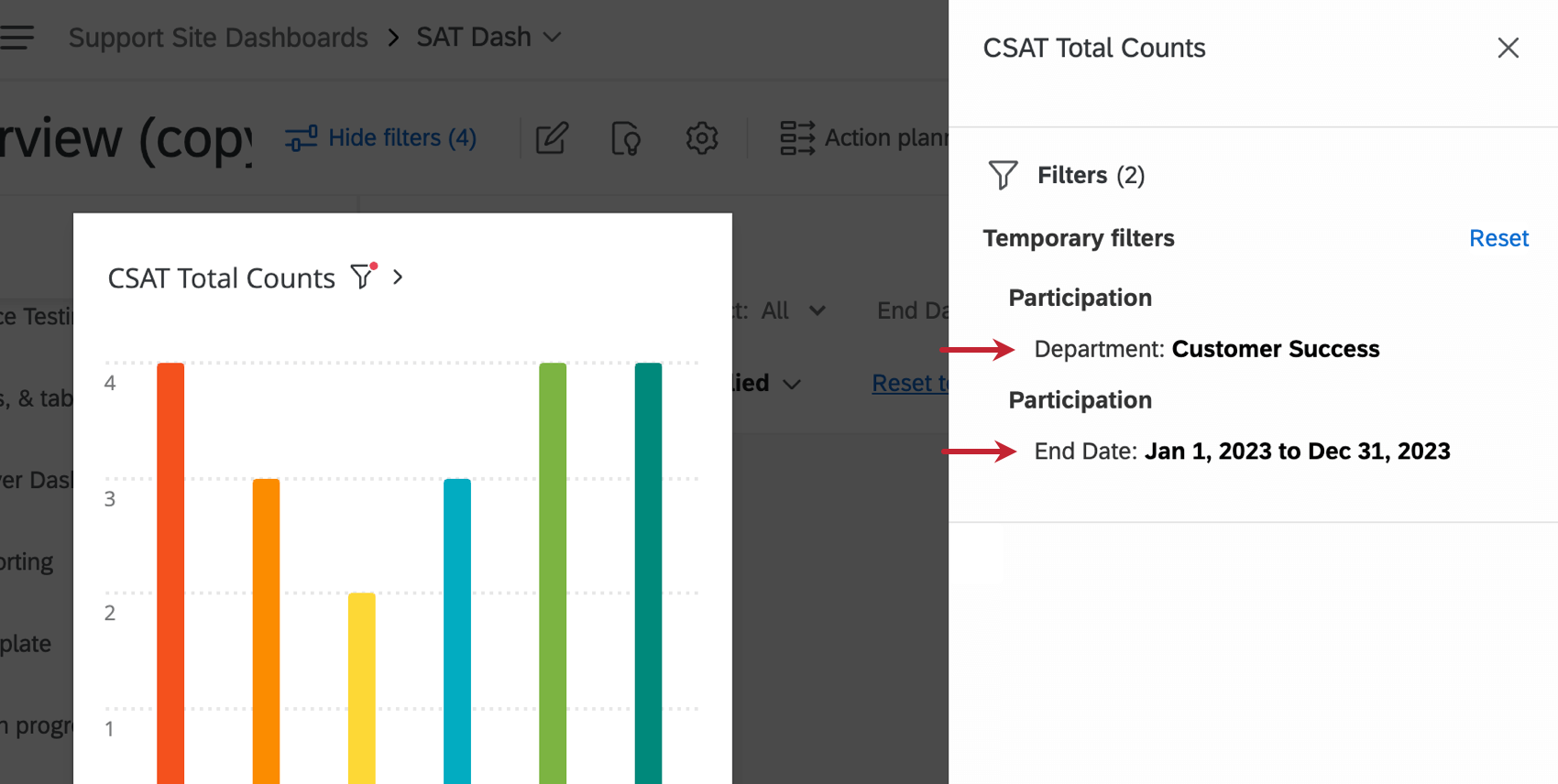Toggle the Department: Customer Success filter

[1206, 349]
